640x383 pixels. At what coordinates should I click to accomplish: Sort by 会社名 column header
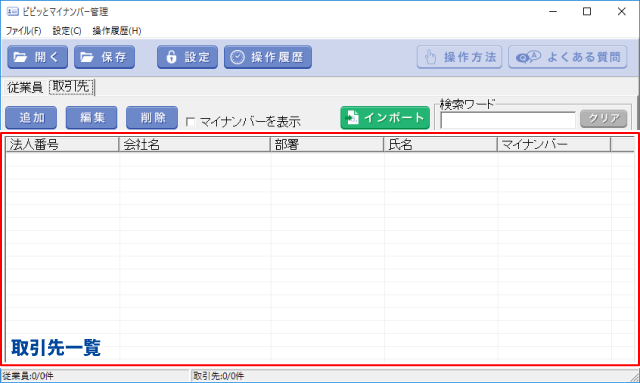(195, 145)
